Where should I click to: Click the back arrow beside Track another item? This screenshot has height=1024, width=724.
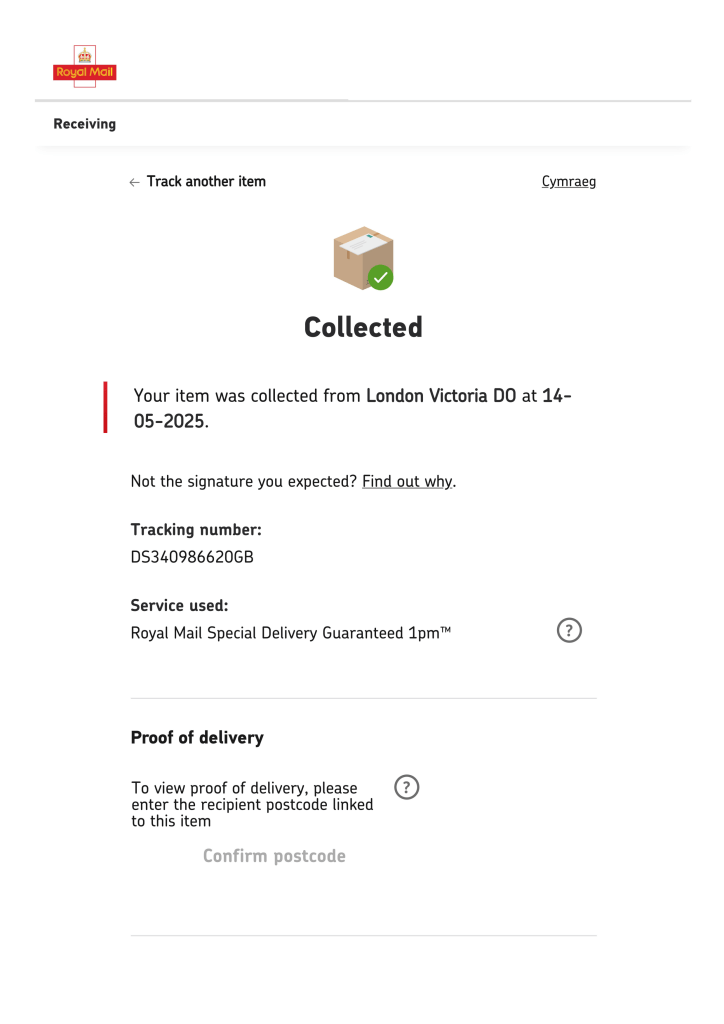[x=135, y=182]
